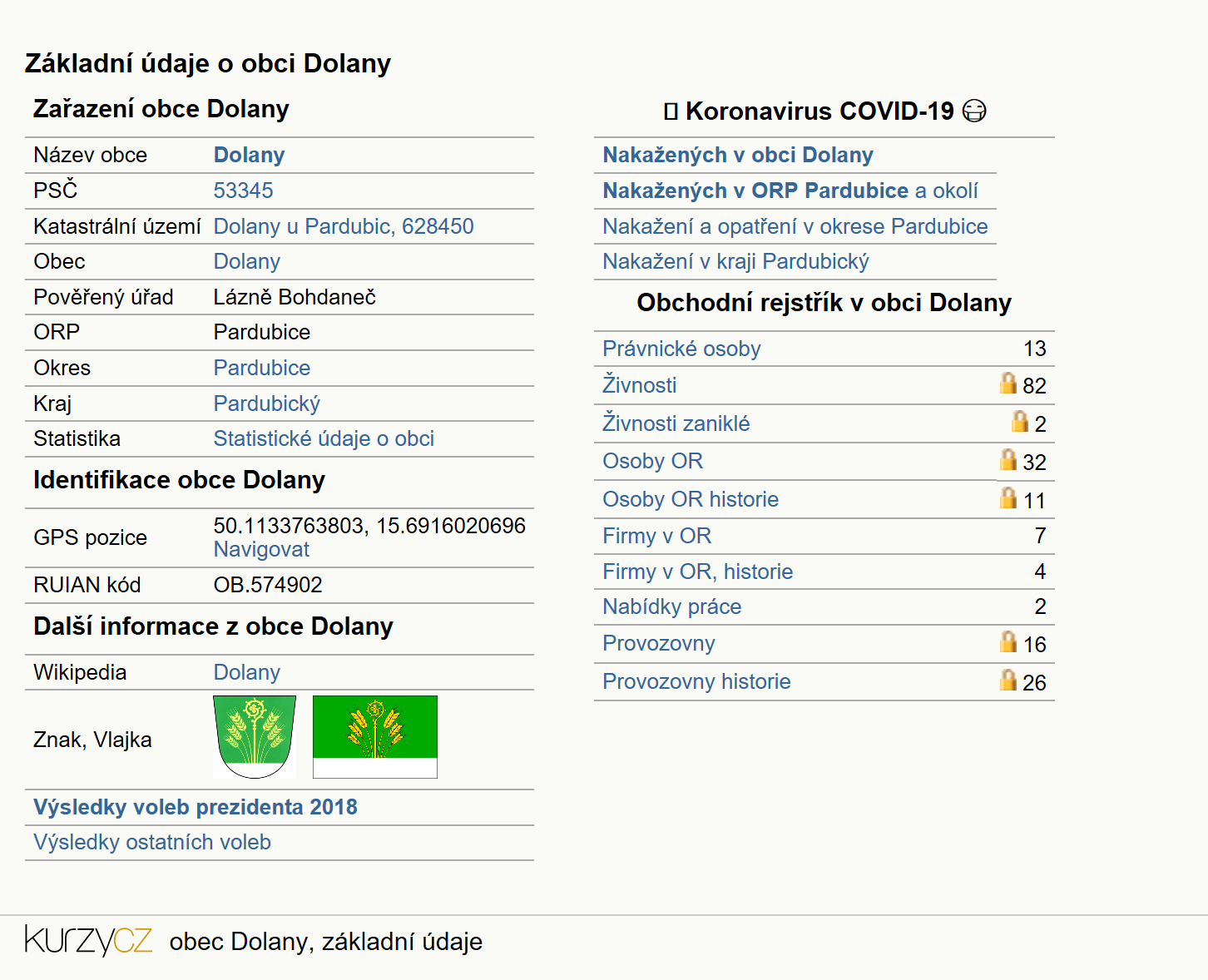Click the footer text obec Dolany, základní údaje
The width and height of the screenshot is (1208, 980).
[x=326, y=941]
